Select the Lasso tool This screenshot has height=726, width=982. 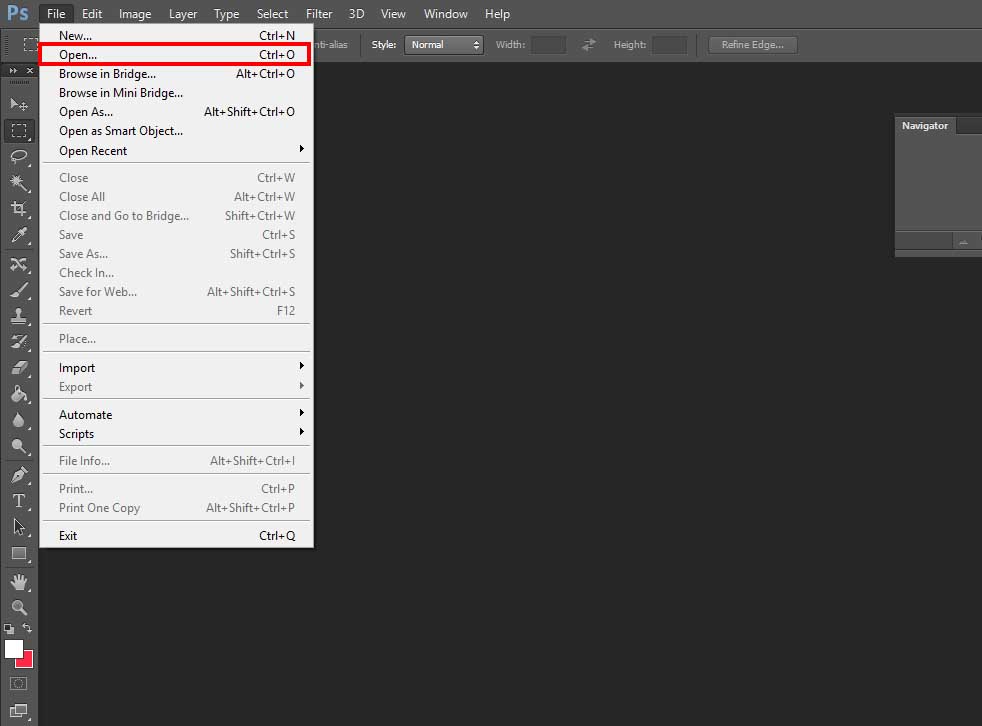pyautogui.click(x=19, y=157)
